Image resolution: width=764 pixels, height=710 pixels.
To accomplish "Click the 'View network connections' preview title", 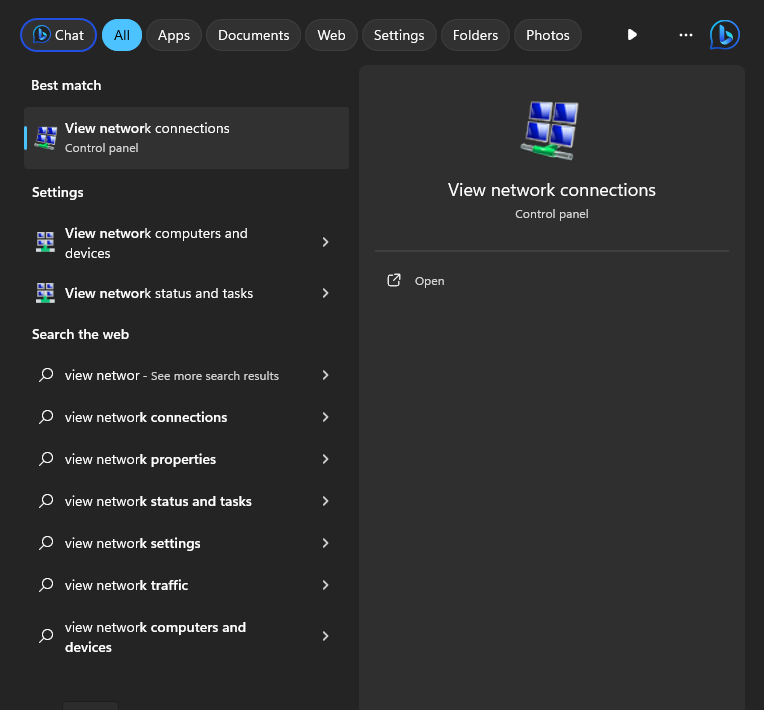I will 552,190.
